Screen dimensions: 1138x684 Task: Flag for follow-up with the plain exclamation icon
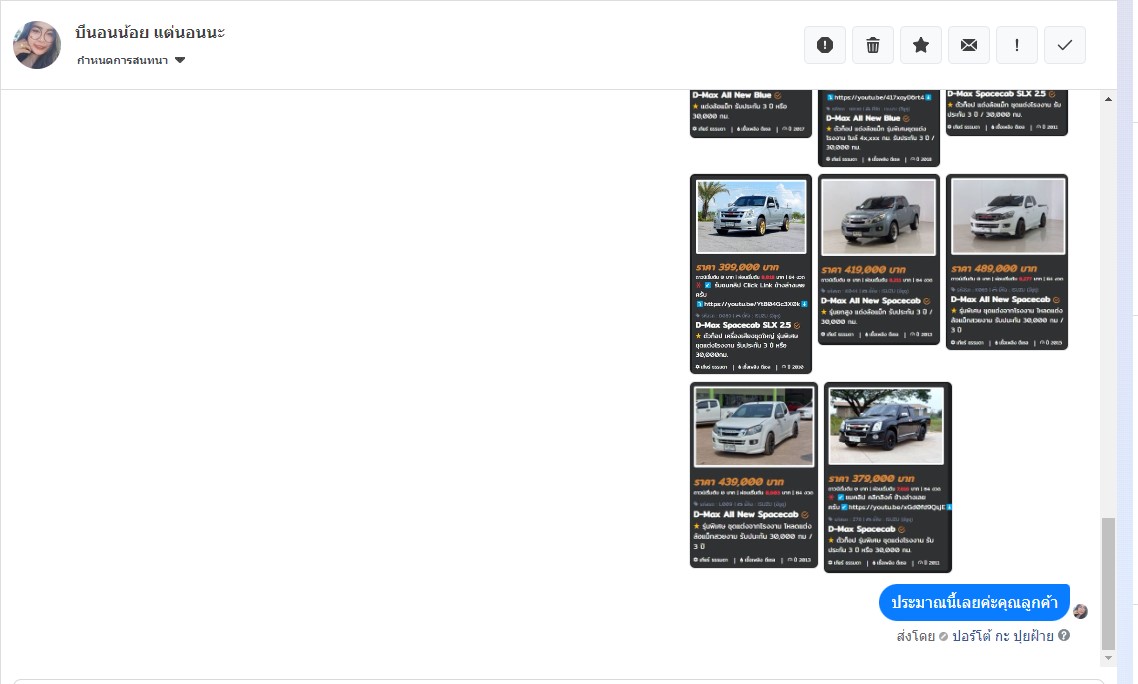click(x=1017, y=45)
